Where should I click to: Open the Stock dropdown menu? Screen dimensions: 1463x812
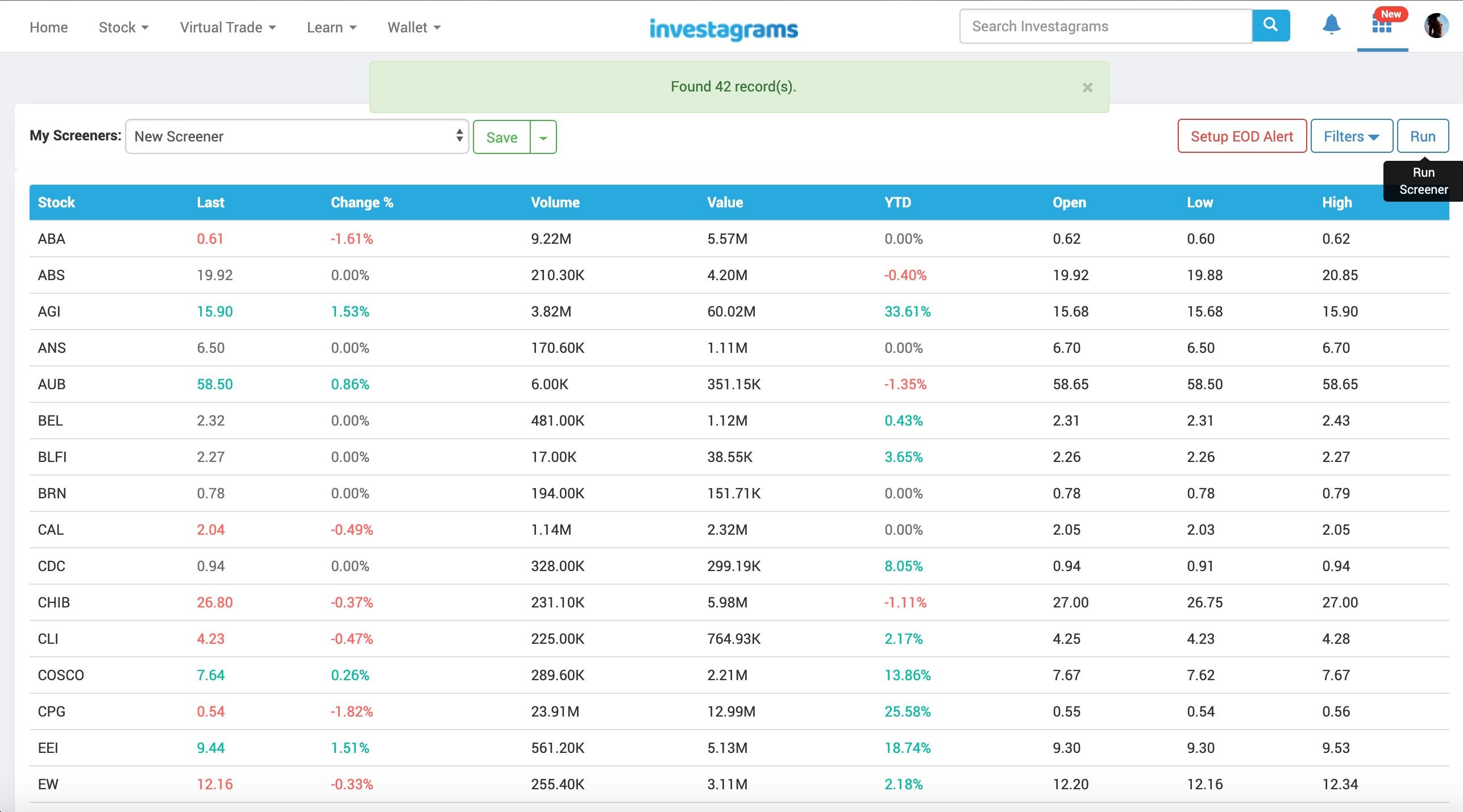pos(123,27)
